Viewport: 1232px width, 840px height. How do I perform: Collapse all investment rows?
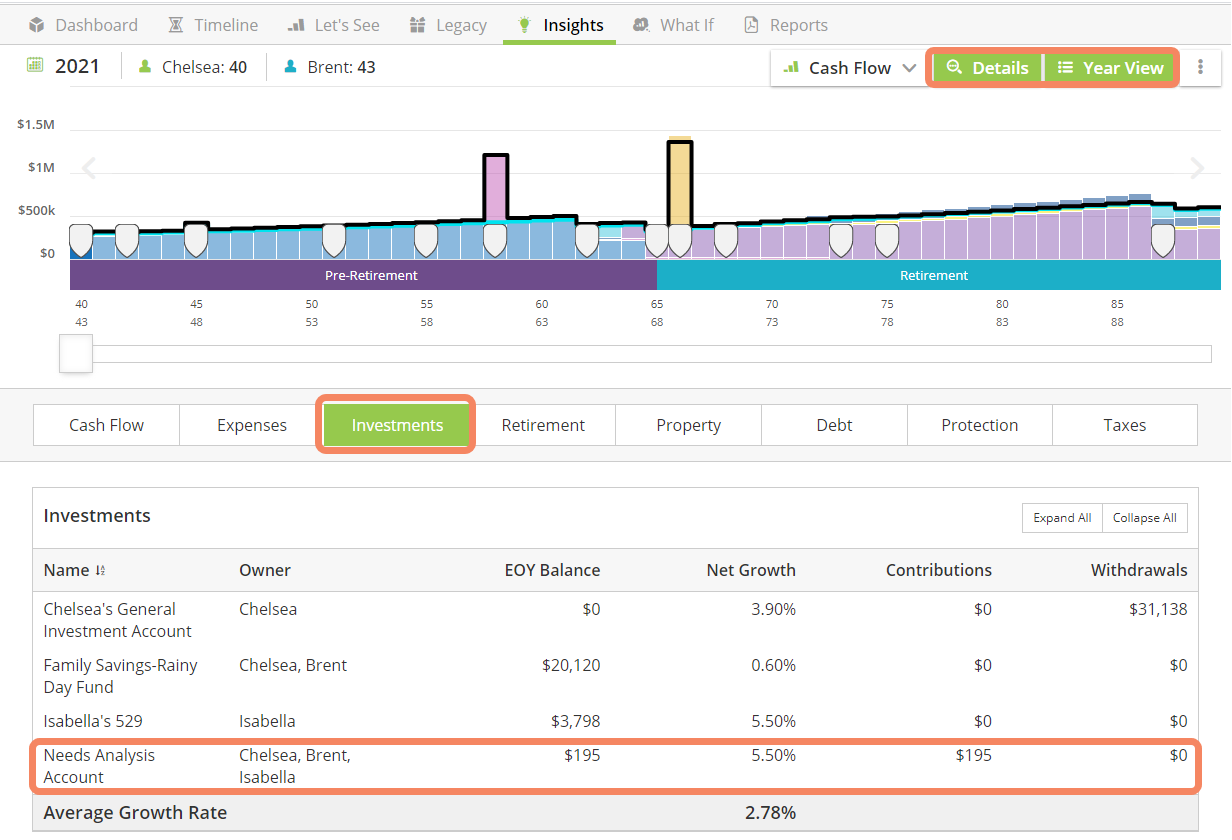click(x=1144, y=518)
